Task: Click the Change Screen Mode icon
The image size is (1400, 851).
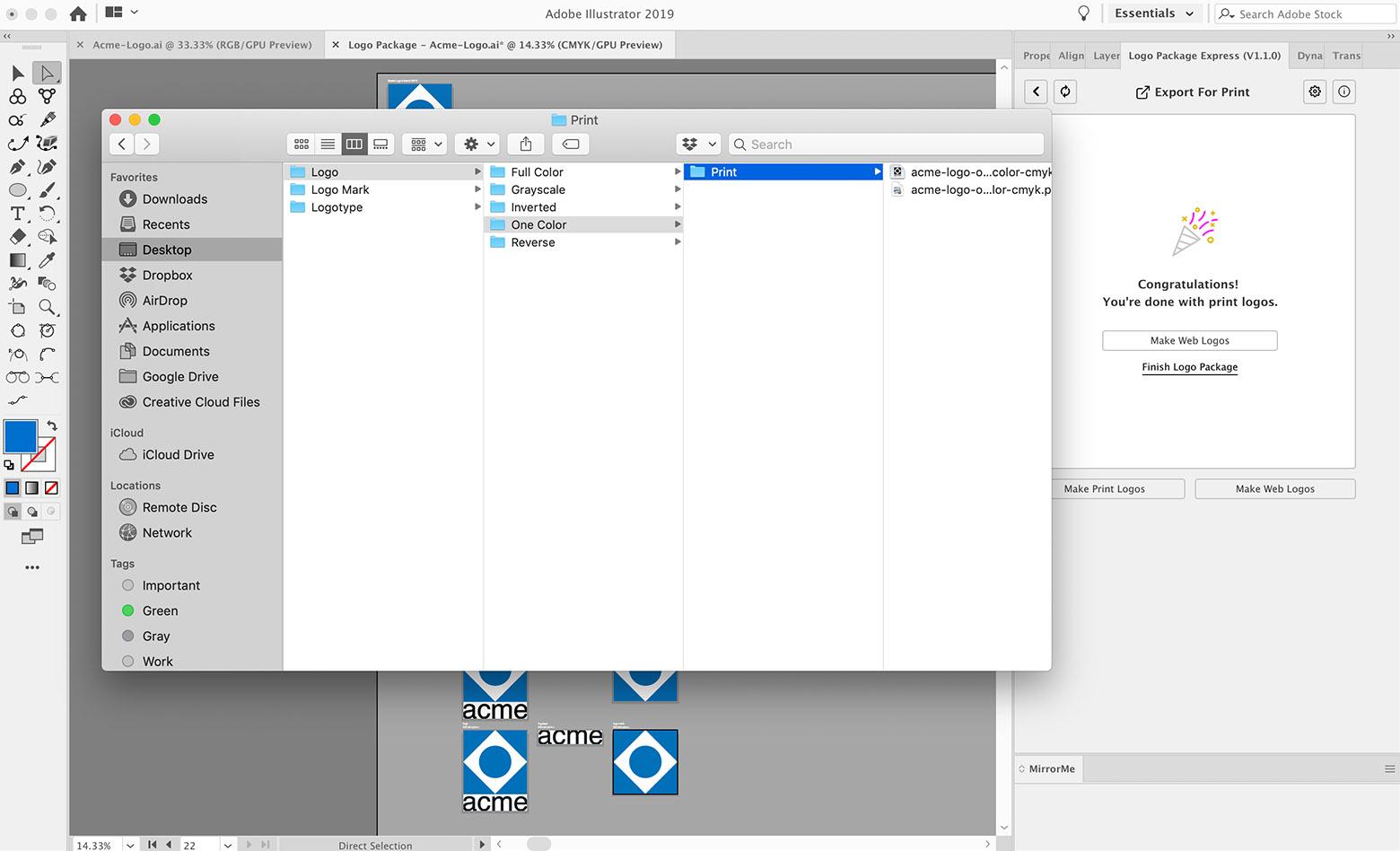Action: pyautogui.click(x=32, y=536)
